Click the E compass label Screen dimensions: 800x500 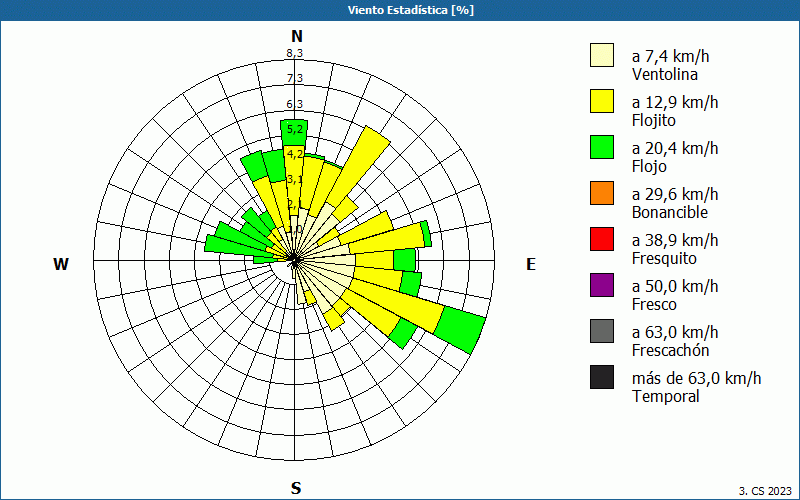531,264
